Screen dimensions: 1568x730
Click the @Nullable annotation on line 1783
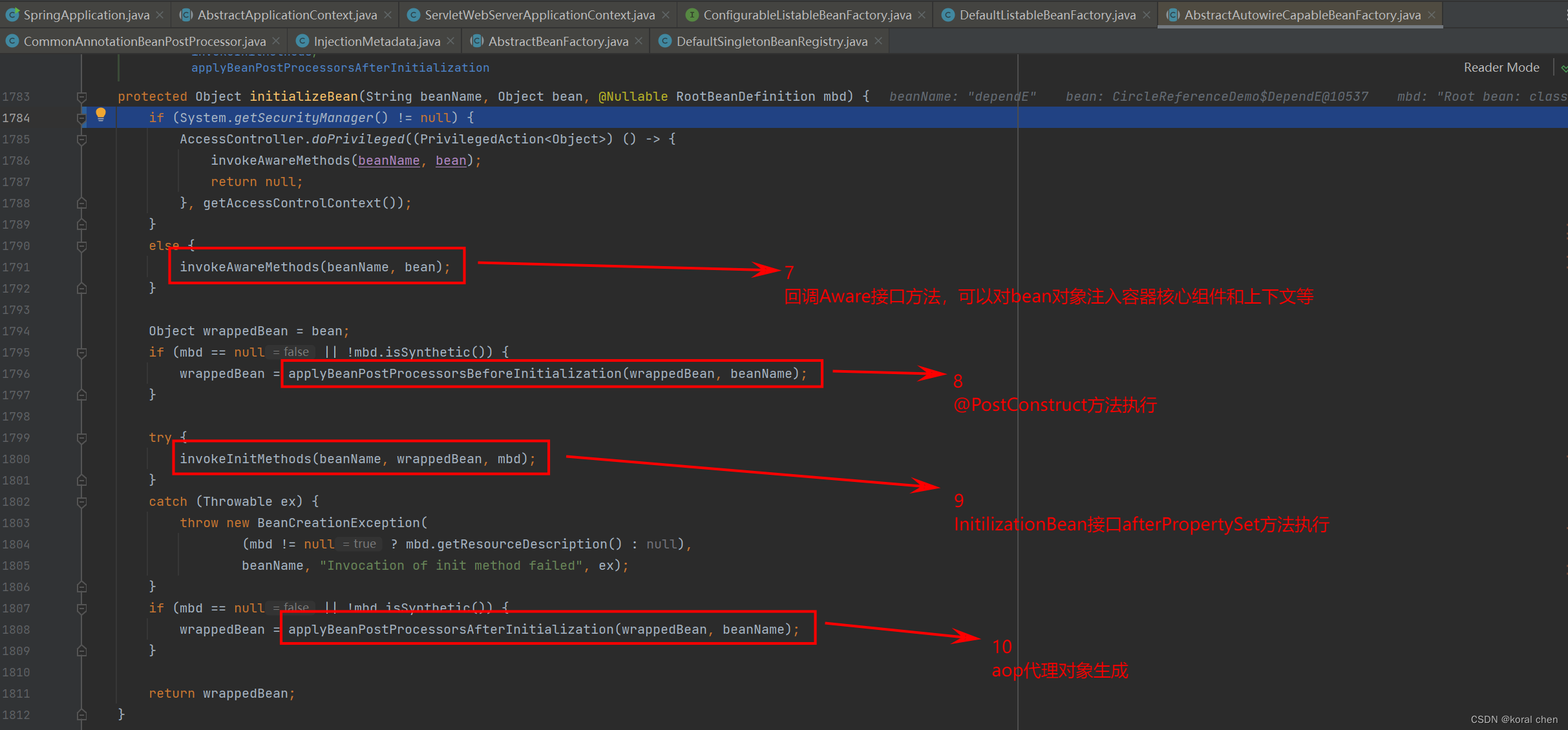point(633,96)
